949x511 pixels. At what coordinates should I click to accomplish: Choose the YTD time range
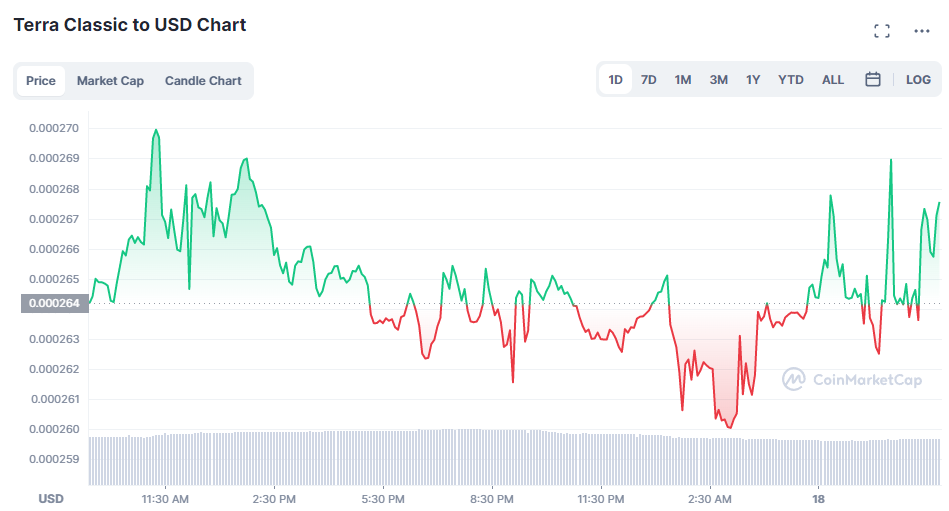click(790, 79)
